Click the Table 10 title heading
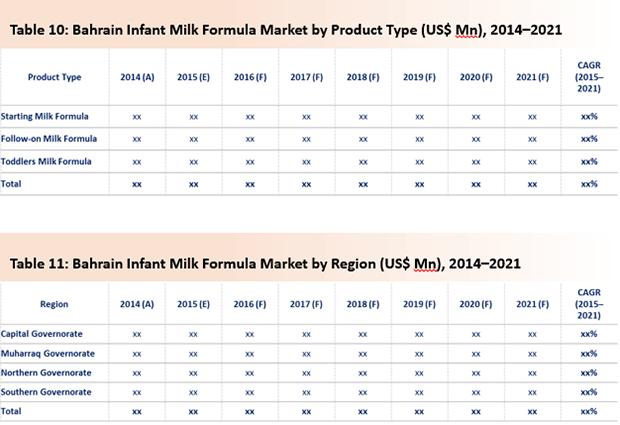 click(285, 30)
